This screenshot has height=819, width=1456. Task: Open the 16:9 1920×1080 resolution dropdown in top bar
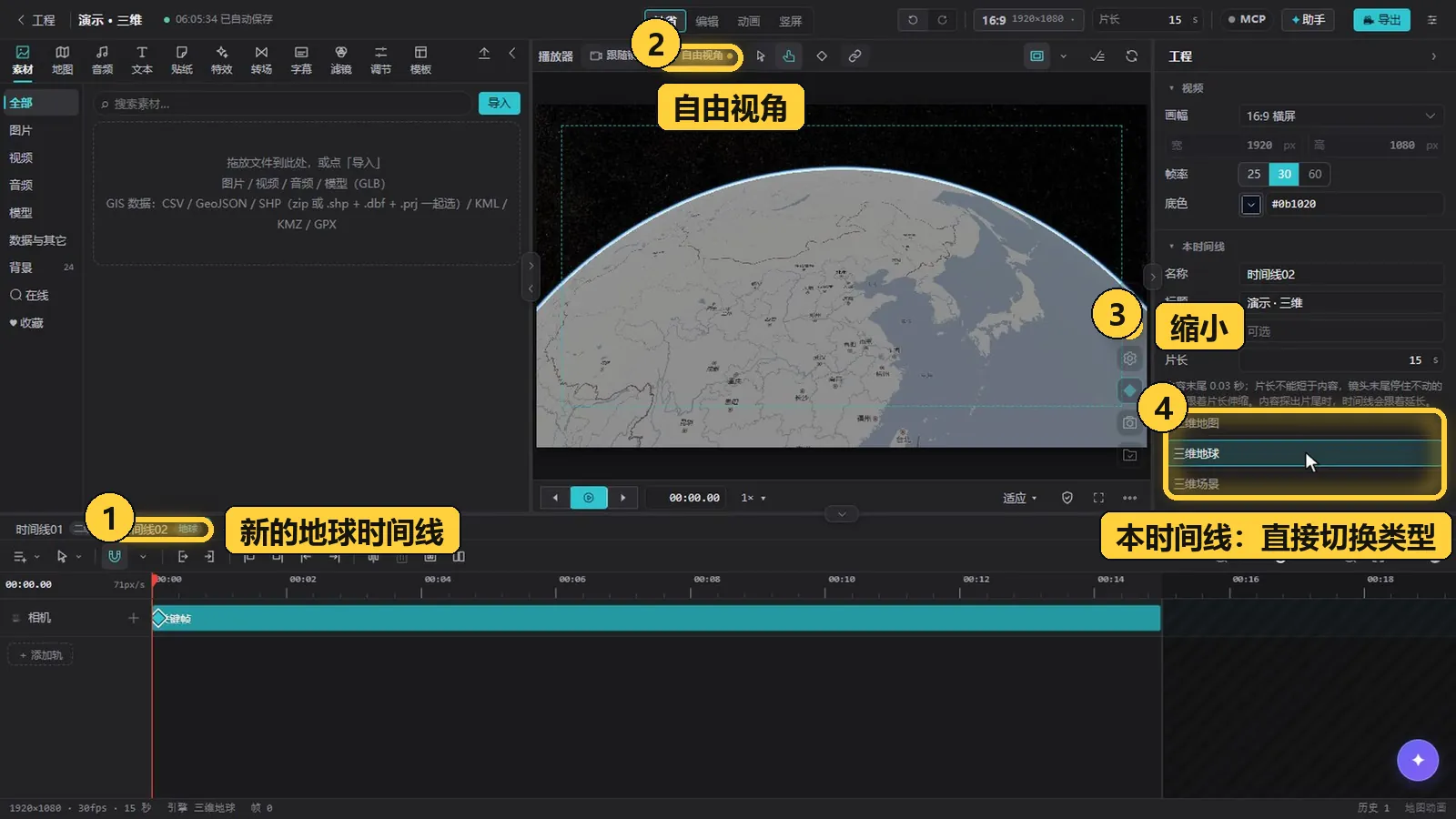click(1029, 19)
